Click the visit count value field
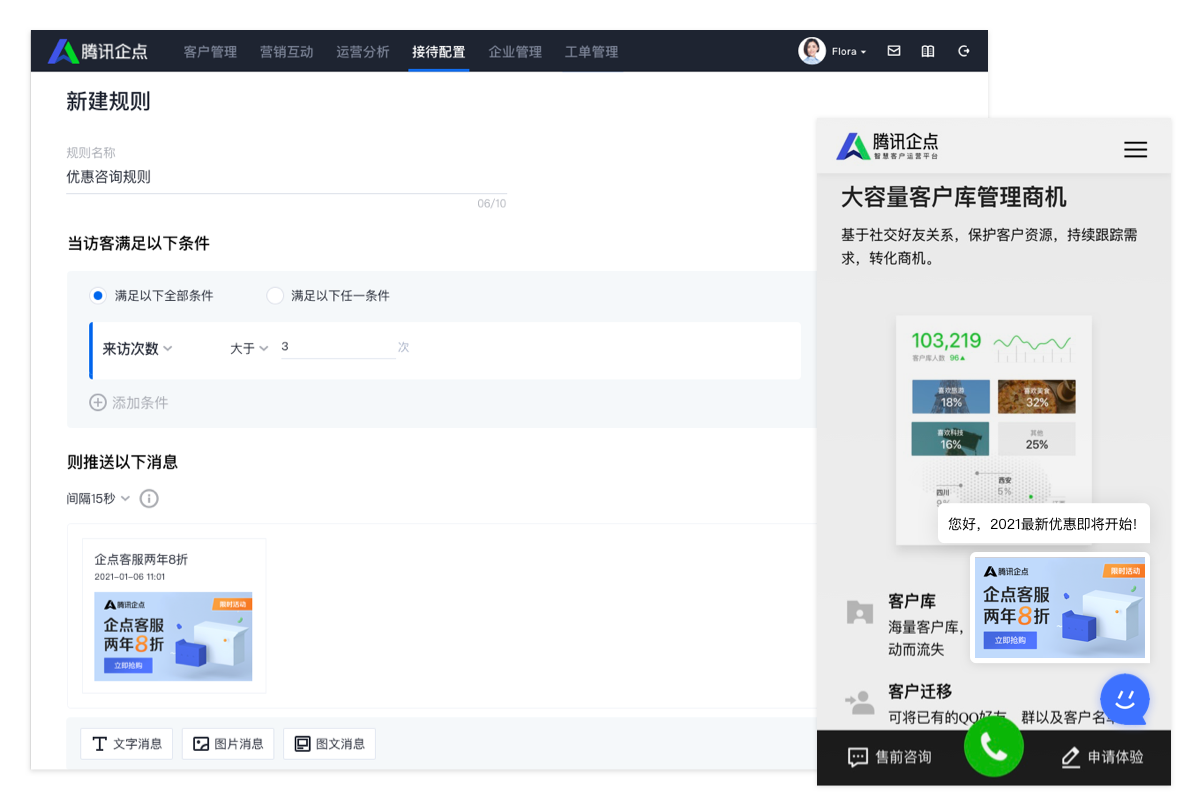 [337, 347]
